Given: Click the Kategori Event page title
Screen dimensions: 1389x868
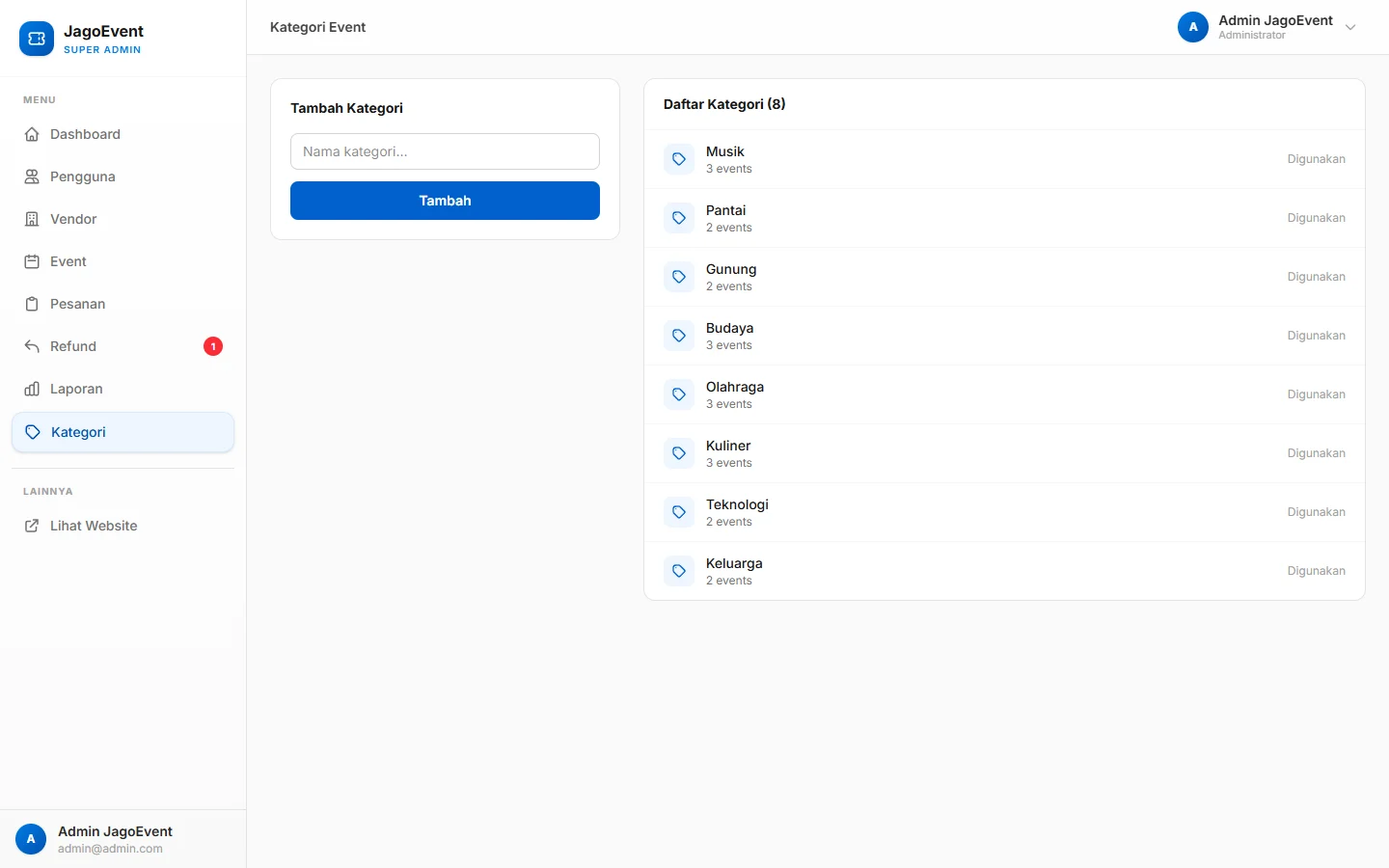Looking at the screenshot, I should (317, 27).
